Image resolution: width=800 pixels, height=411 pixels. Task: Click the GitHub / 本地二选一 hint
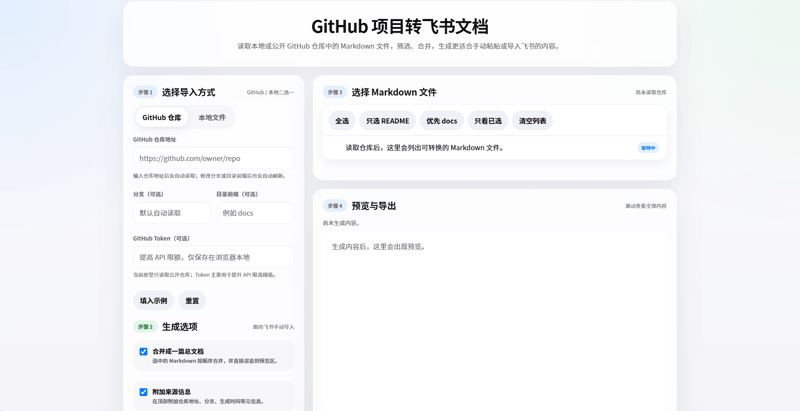coord(270,92)
